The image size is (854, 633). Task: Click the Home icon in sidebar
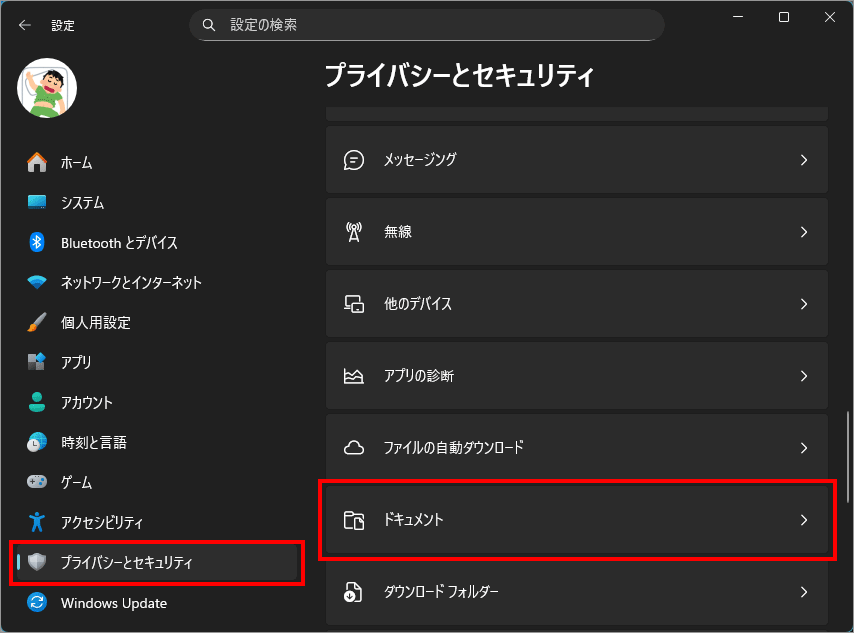[x=37, y=162]
